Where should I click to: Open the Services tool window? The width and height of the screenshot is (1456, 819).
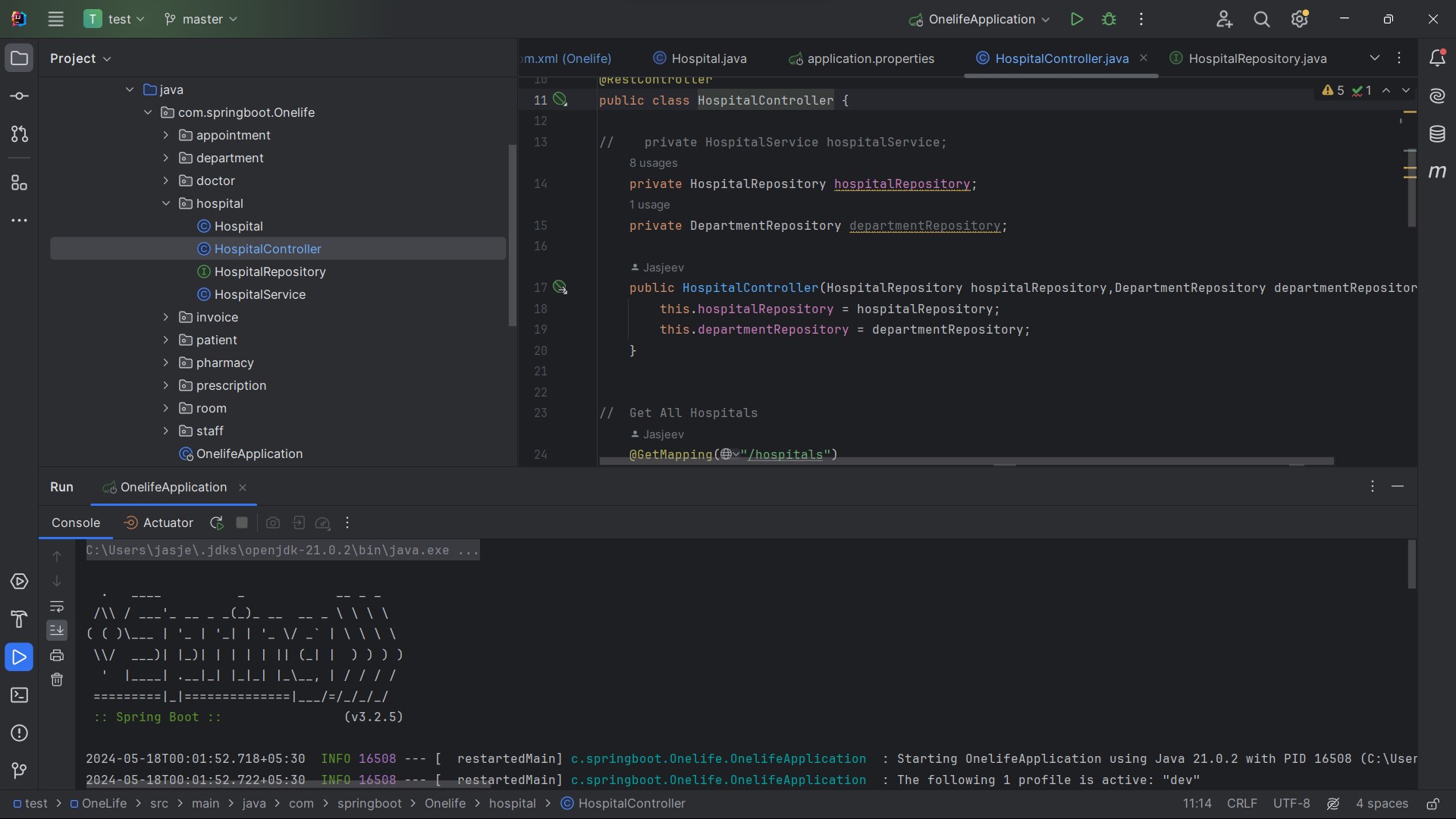click(20, 582)
